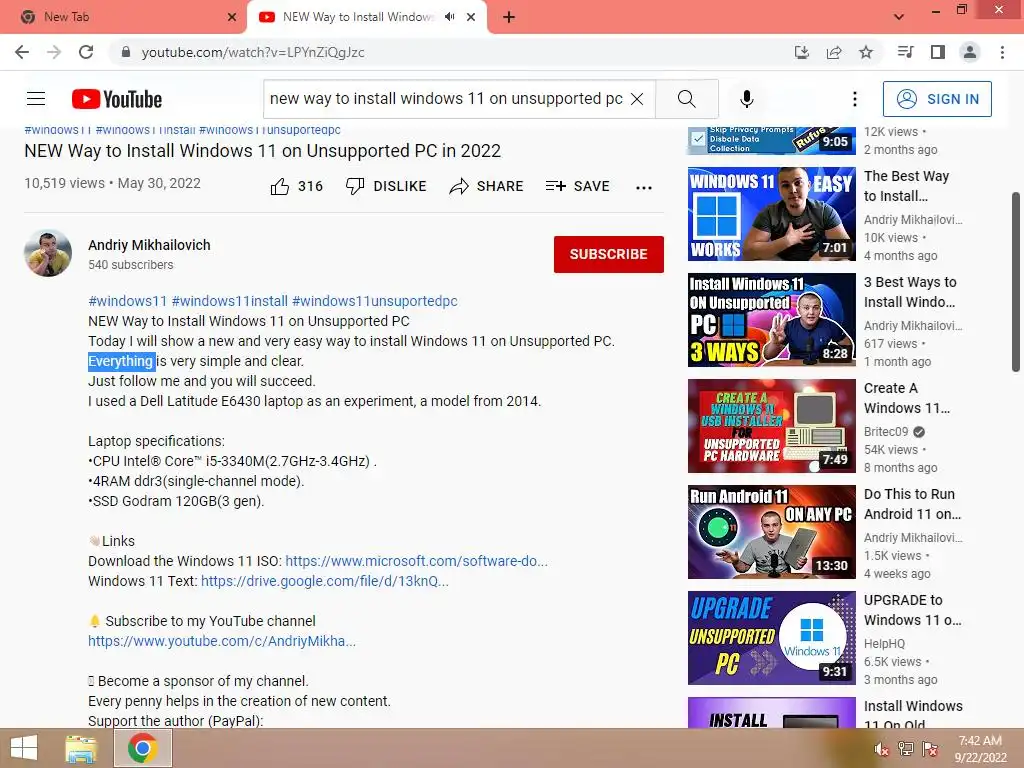This screenshot has height=768, width=1024.
Task: Click 'UPGRADE to Windows 11 o...' title
Action: [x=912, y=610]
